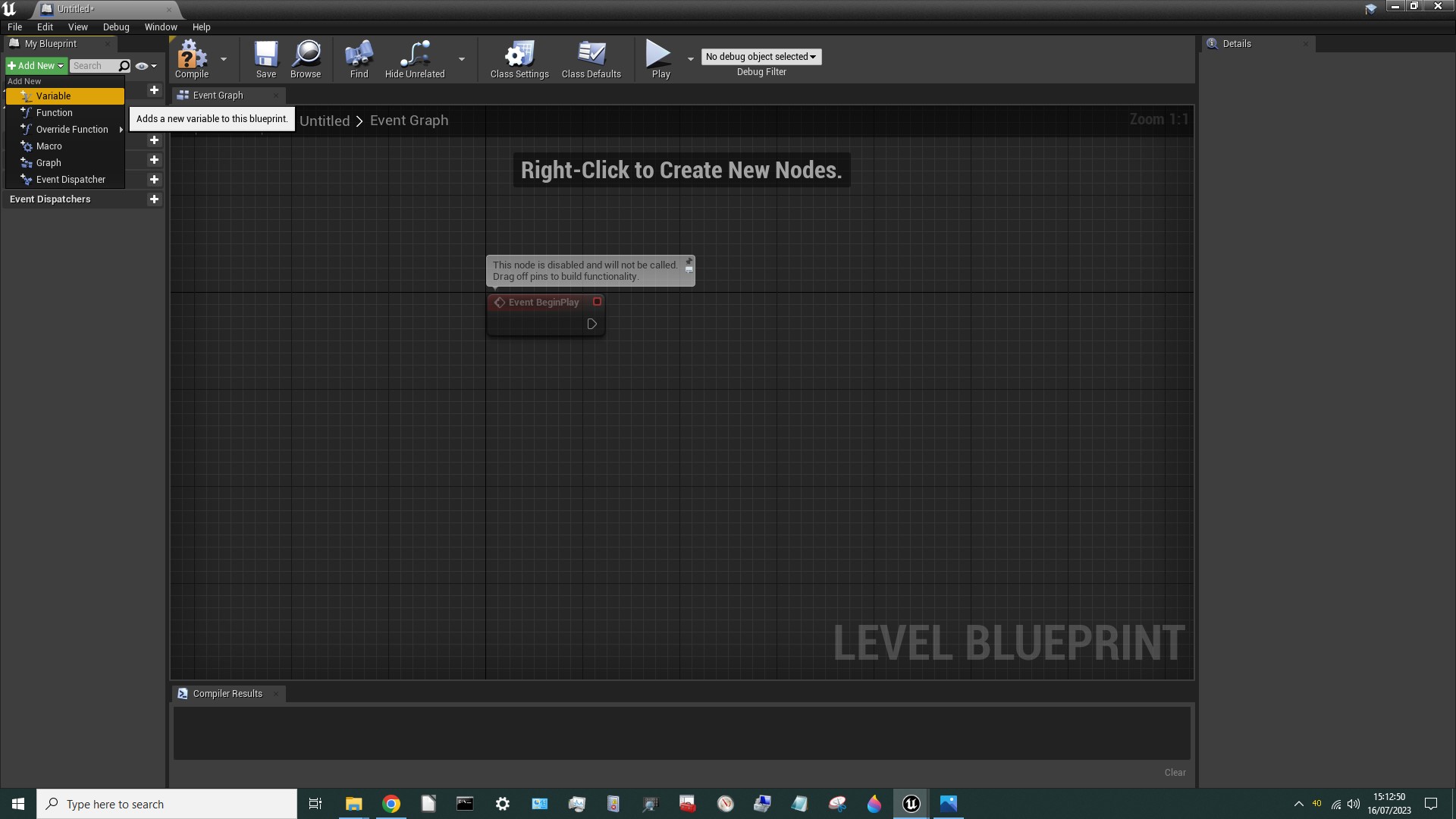Image resolution: width=1456 pixels, height=819 pixels.
Task: Start Play in editor
Action: pos(661,59)
